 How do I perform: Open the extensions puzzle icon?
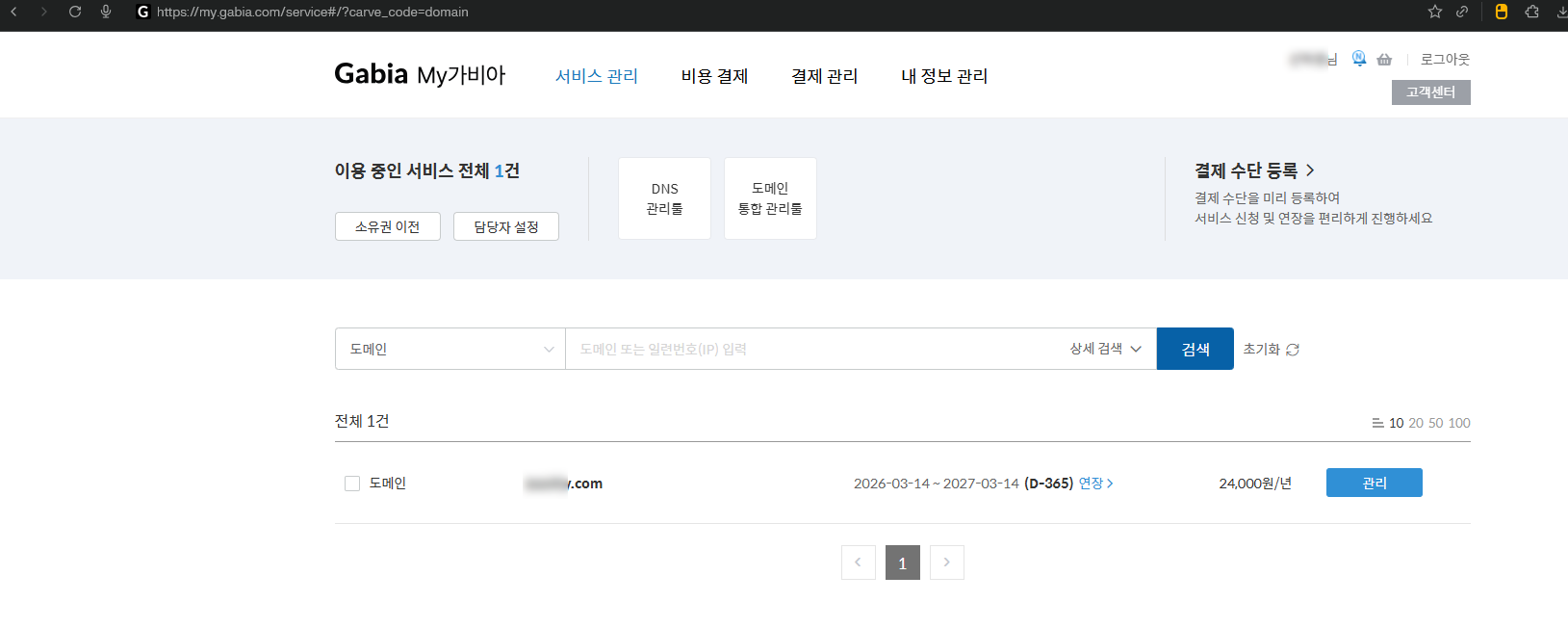tap(1532, 12)
